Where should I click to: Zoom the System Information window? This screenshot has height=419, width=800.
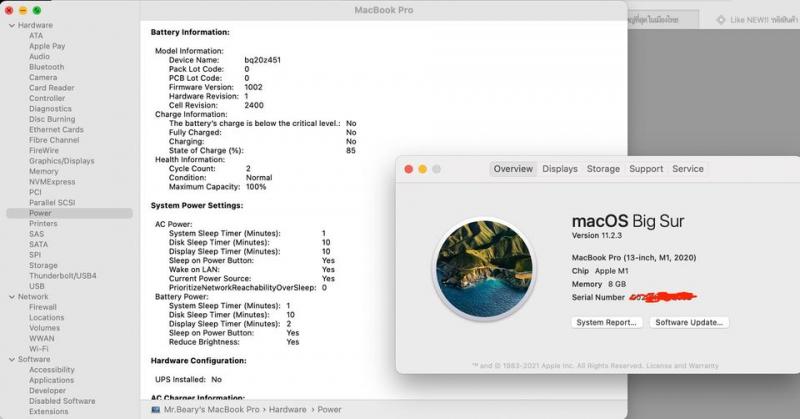coord(37,10)
